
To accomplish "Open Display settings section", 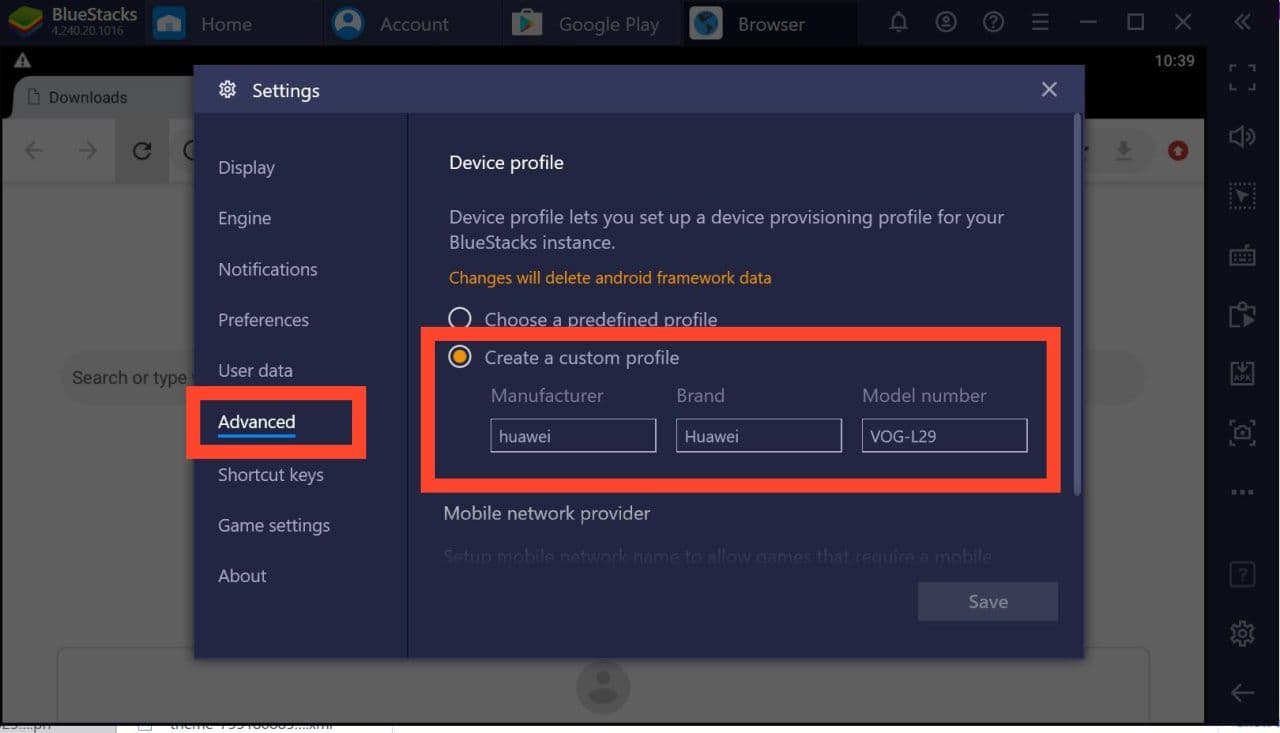I will tap(246, 168).
